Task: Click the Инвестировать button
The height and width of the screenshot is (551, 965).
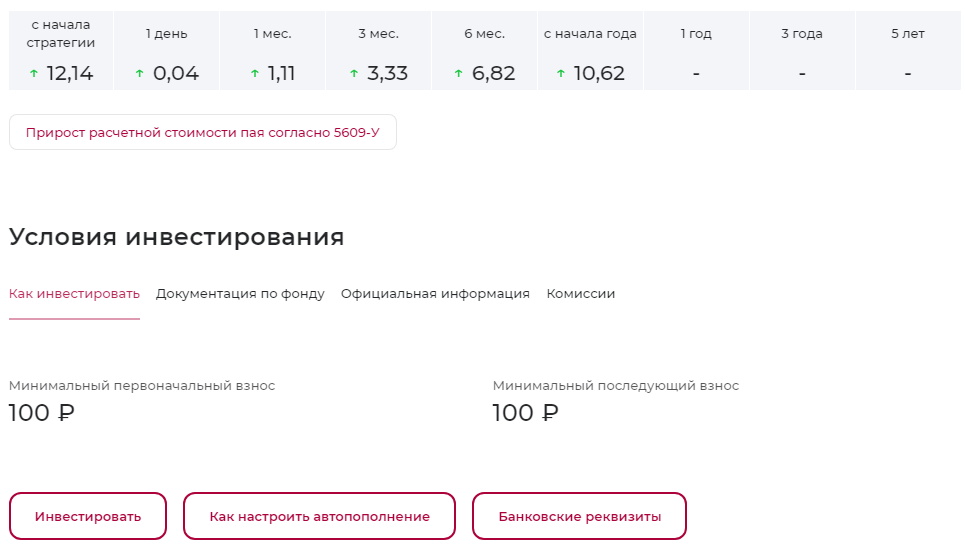Action: (88, 516)
